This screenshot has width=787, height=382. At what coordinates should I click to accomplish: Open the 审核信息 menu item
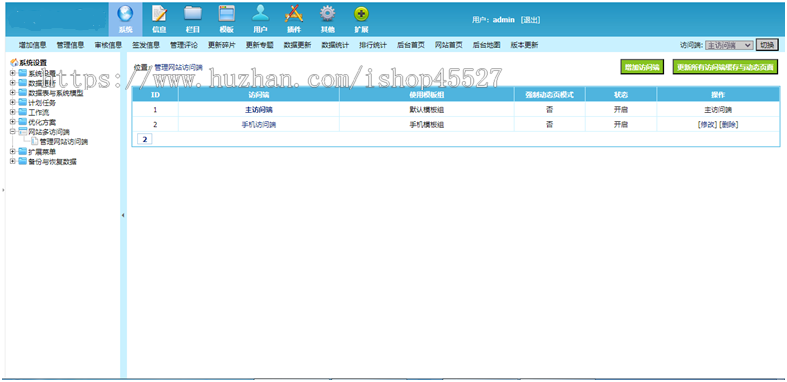point(108,45)
